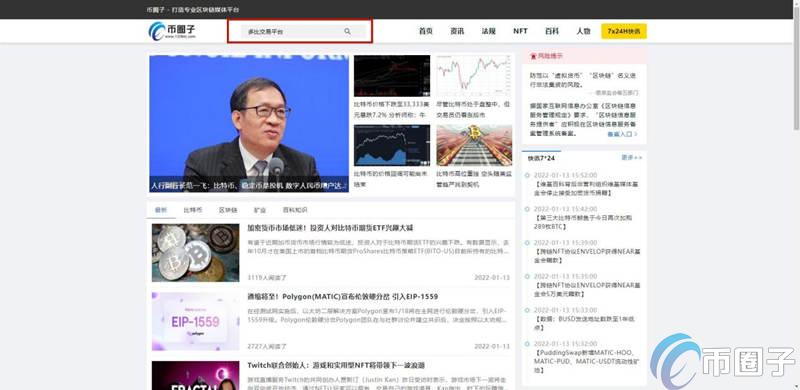Open article Twitch联合创始人 游戏和实用型NFT
The image size is (800, 390).
(x=336, y=365)
